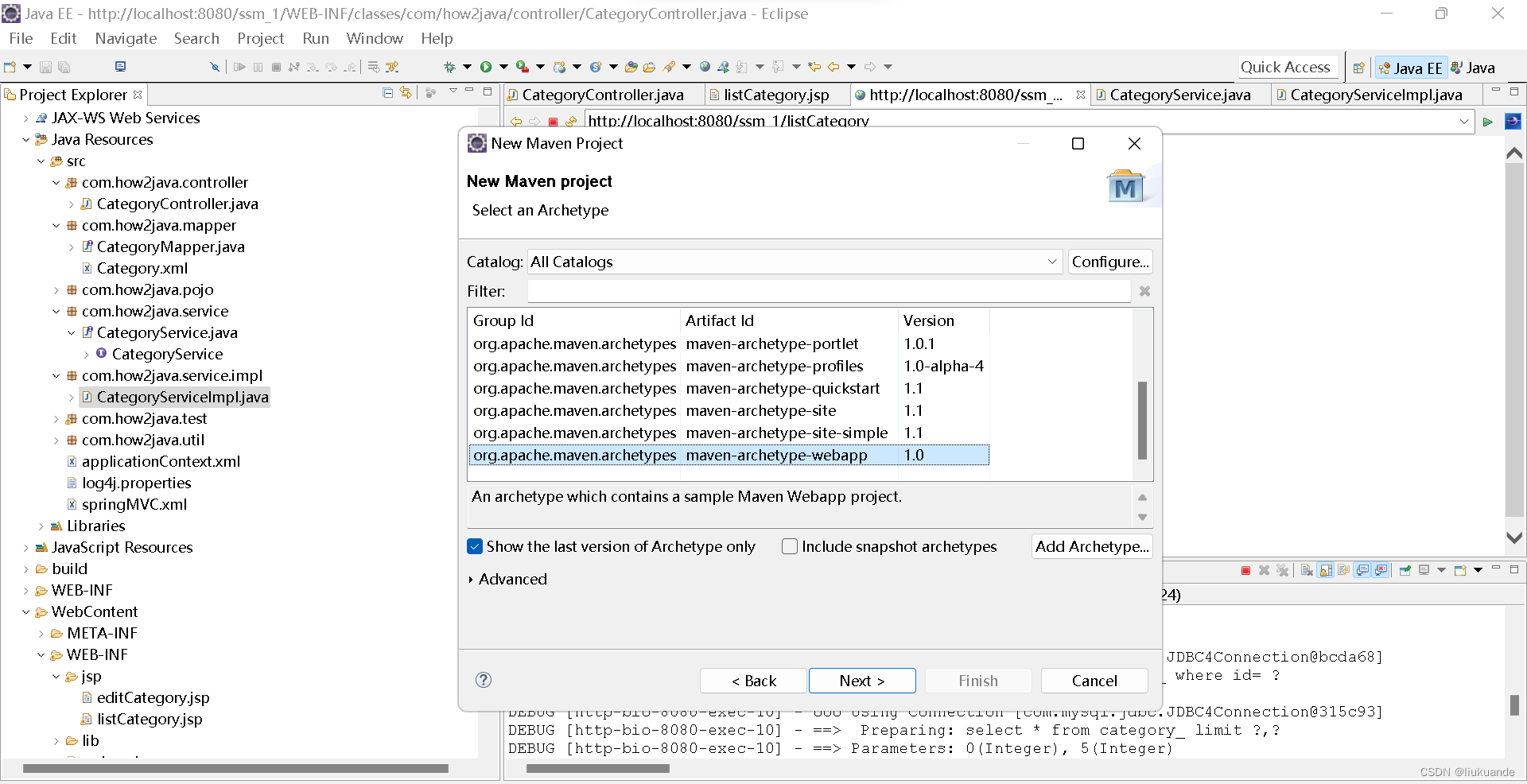Viewport: 1527px width, 784px height.
Task: Select applicationContext.xml in Project Explorer
Action: coord(161,462)
